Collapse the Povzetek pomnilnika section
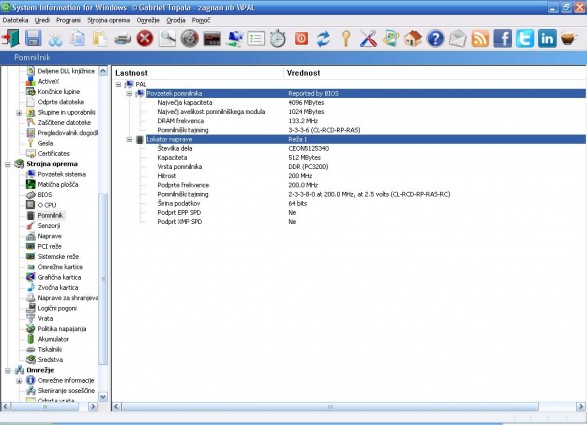 [129, 94]
